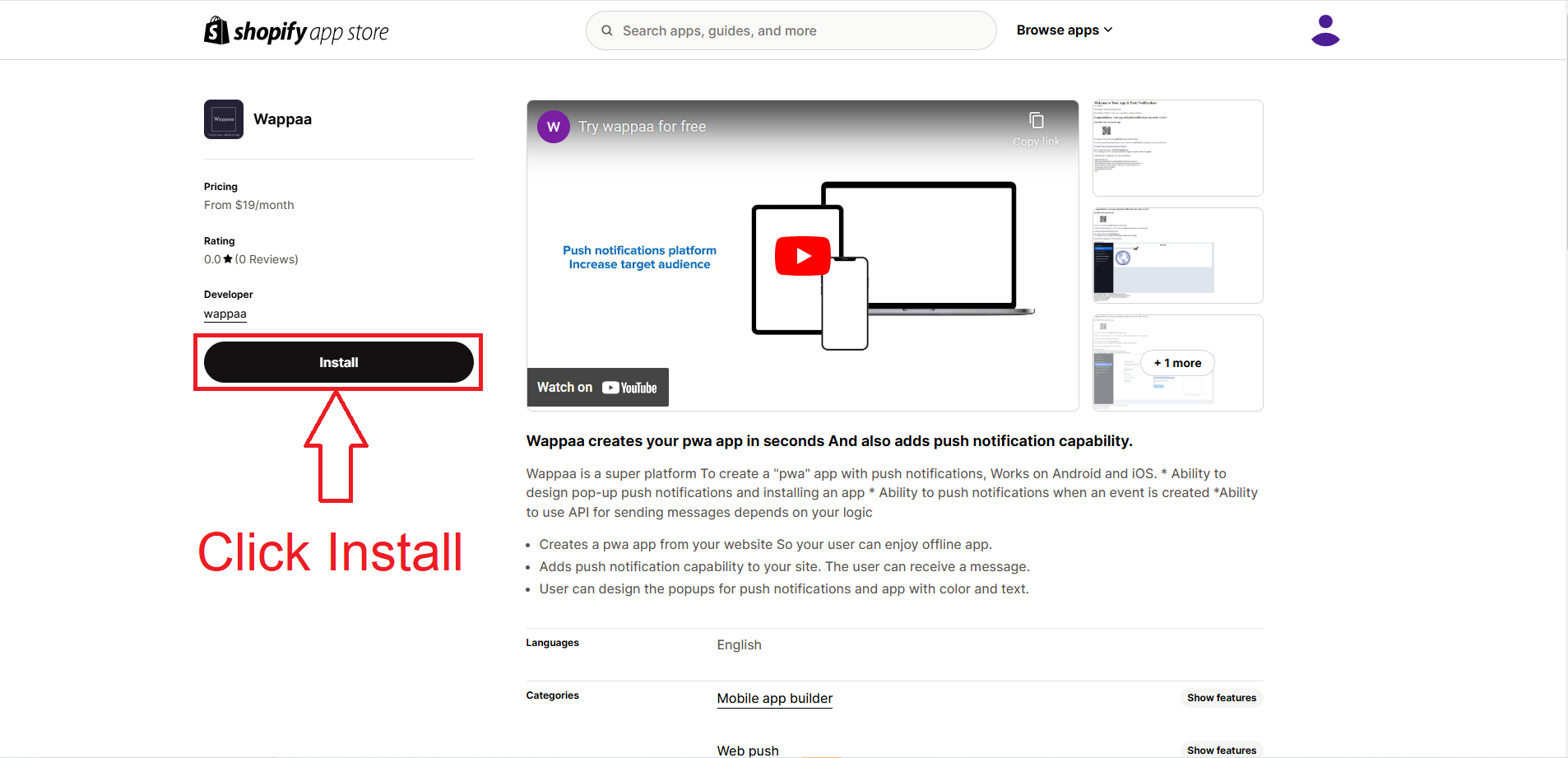
Task: Open the Mobile app builder category link
Action: [x=775, y=698]
